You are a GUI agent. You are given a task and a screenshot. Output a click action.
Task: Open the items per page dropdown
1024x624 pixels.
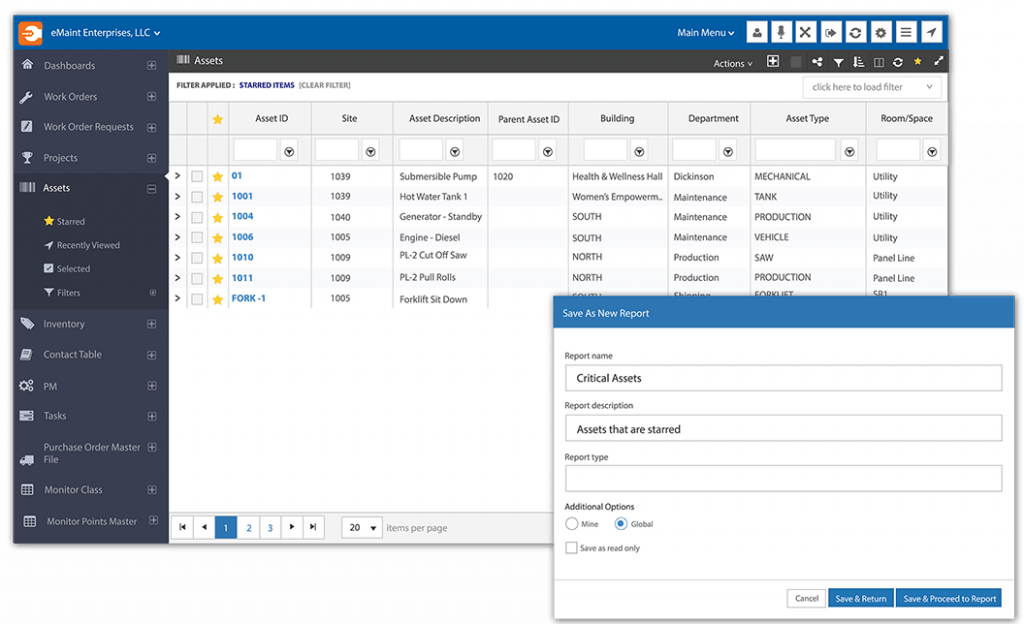362,527
